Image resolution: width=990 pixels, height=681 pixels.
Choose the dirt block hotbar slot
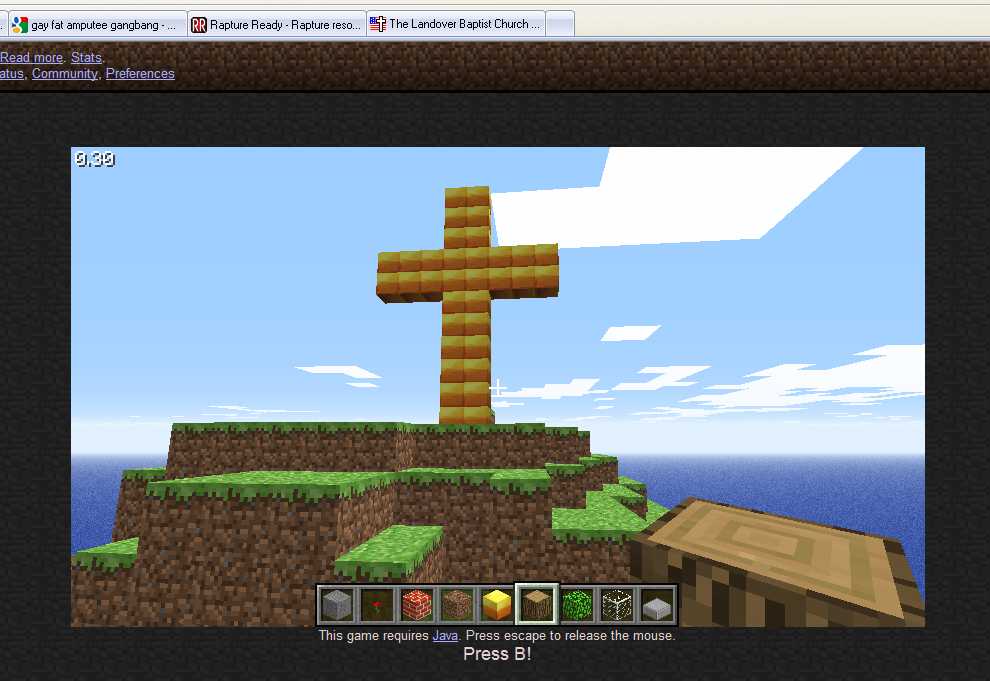click(457, 605)
